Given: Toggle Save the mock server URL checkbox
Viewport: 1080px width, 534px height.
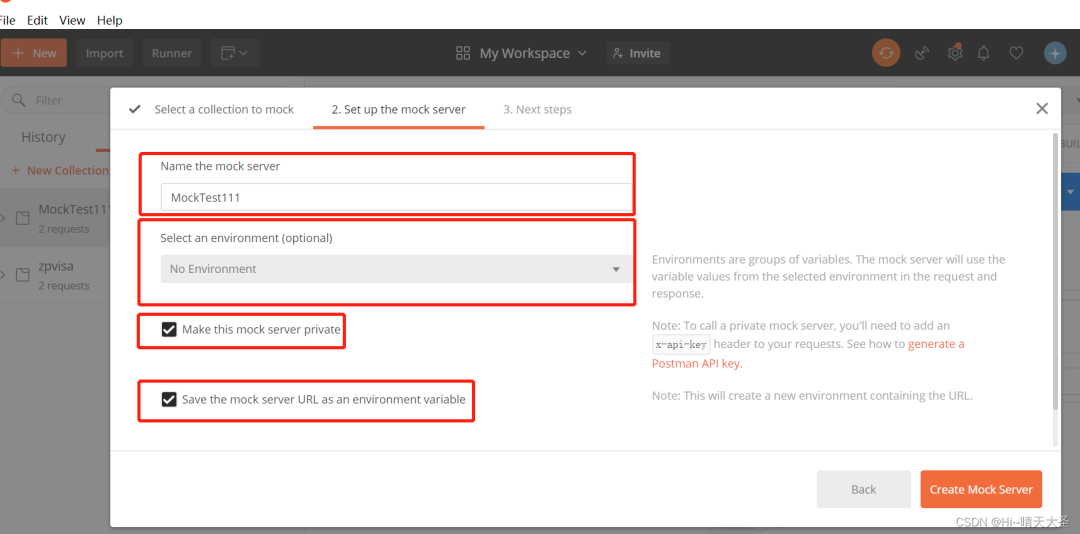Looking at the screenshot, I should [x=169, y=399].
